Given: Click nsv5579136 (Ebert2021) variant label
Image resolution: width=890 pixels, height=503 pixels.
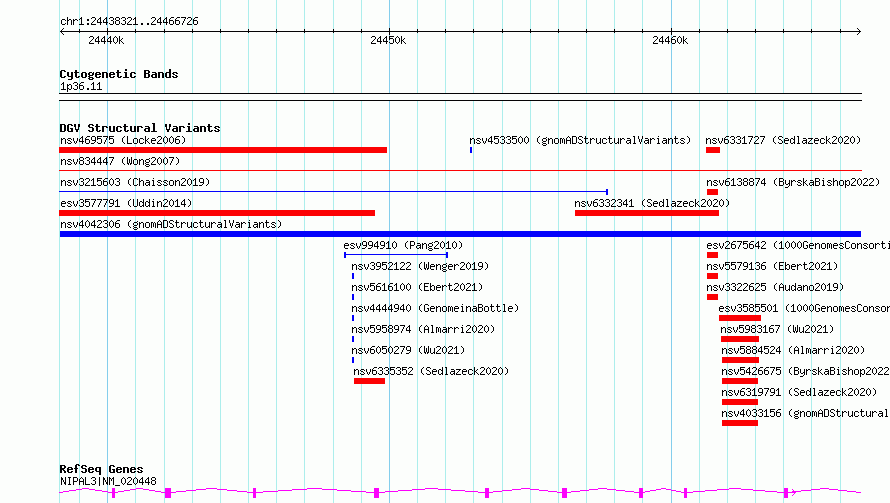Looking at the screenshot, I should tap(772, 266).
